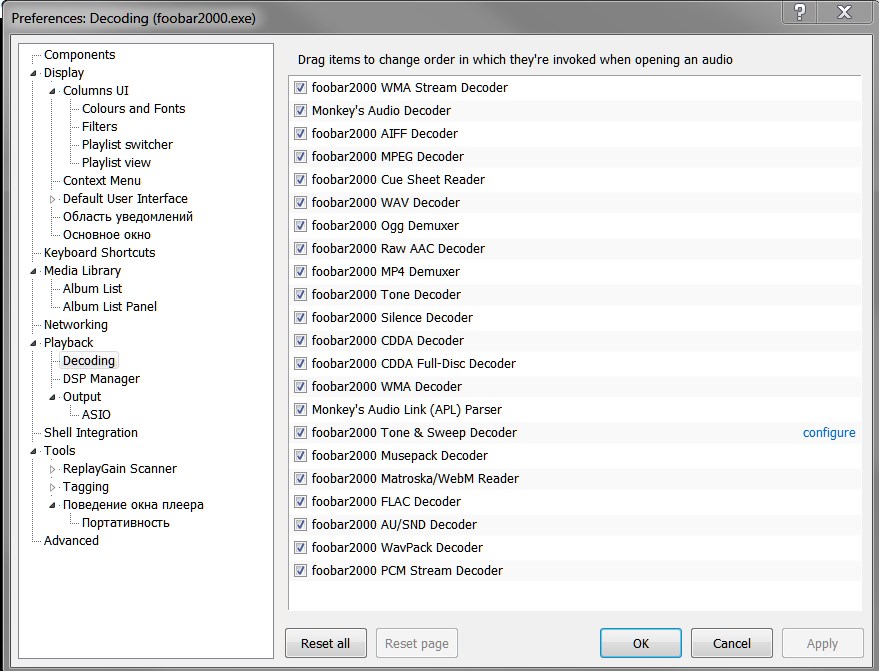Collapse the Display tree node
879x671 pixels.
click(x=35, y=73)
